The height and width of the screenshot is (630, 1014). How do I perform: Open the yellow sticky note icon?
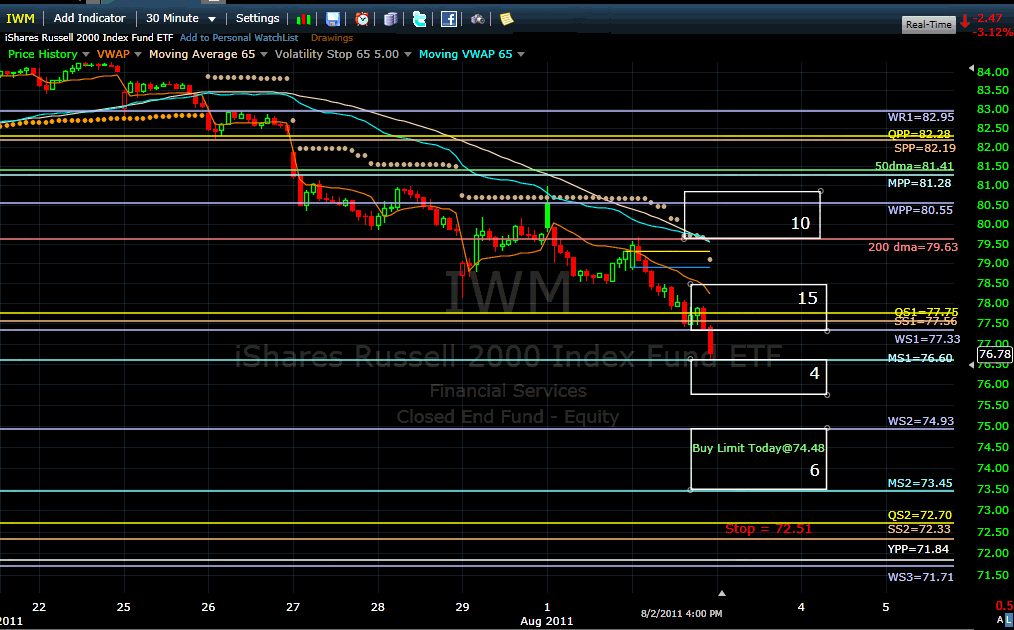tap(506, 19)
